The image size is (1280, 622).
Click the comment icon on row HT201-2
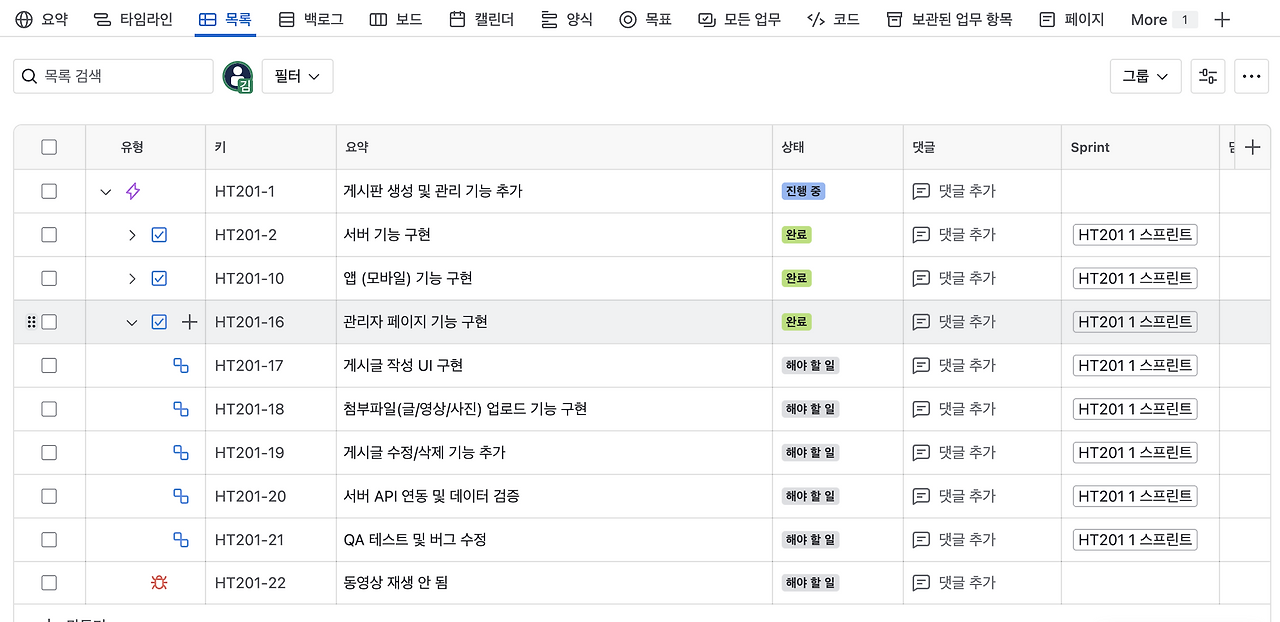tap(920, 234)
